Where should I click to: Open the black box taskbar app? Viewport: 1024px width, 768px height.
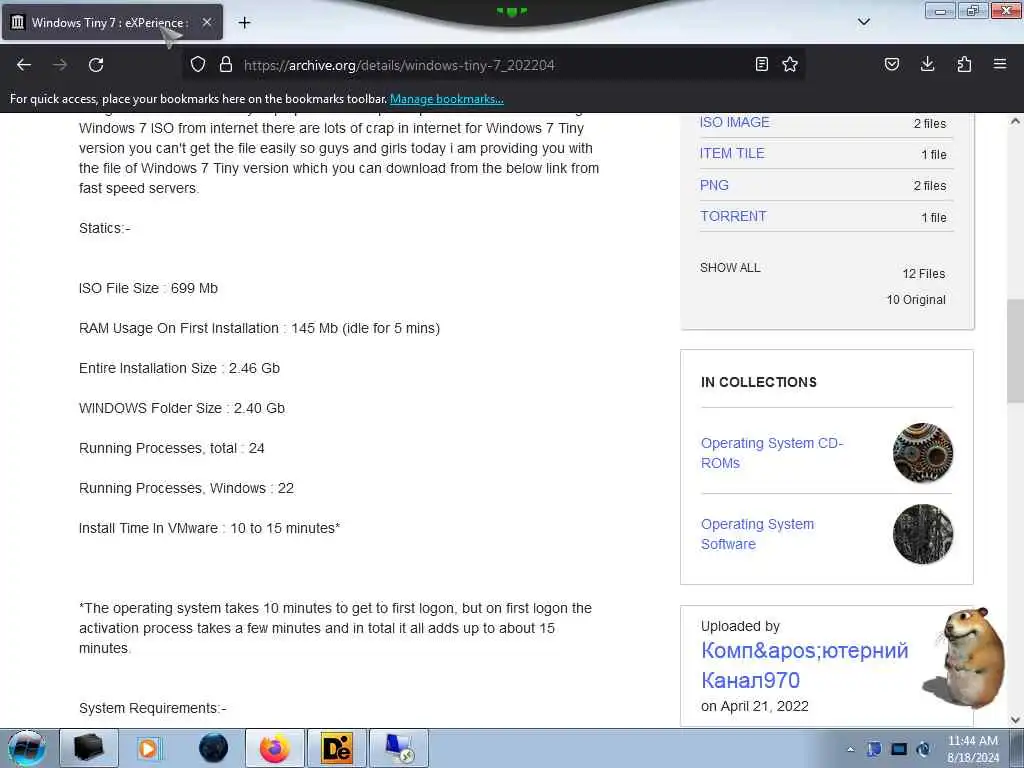point(89,748)
